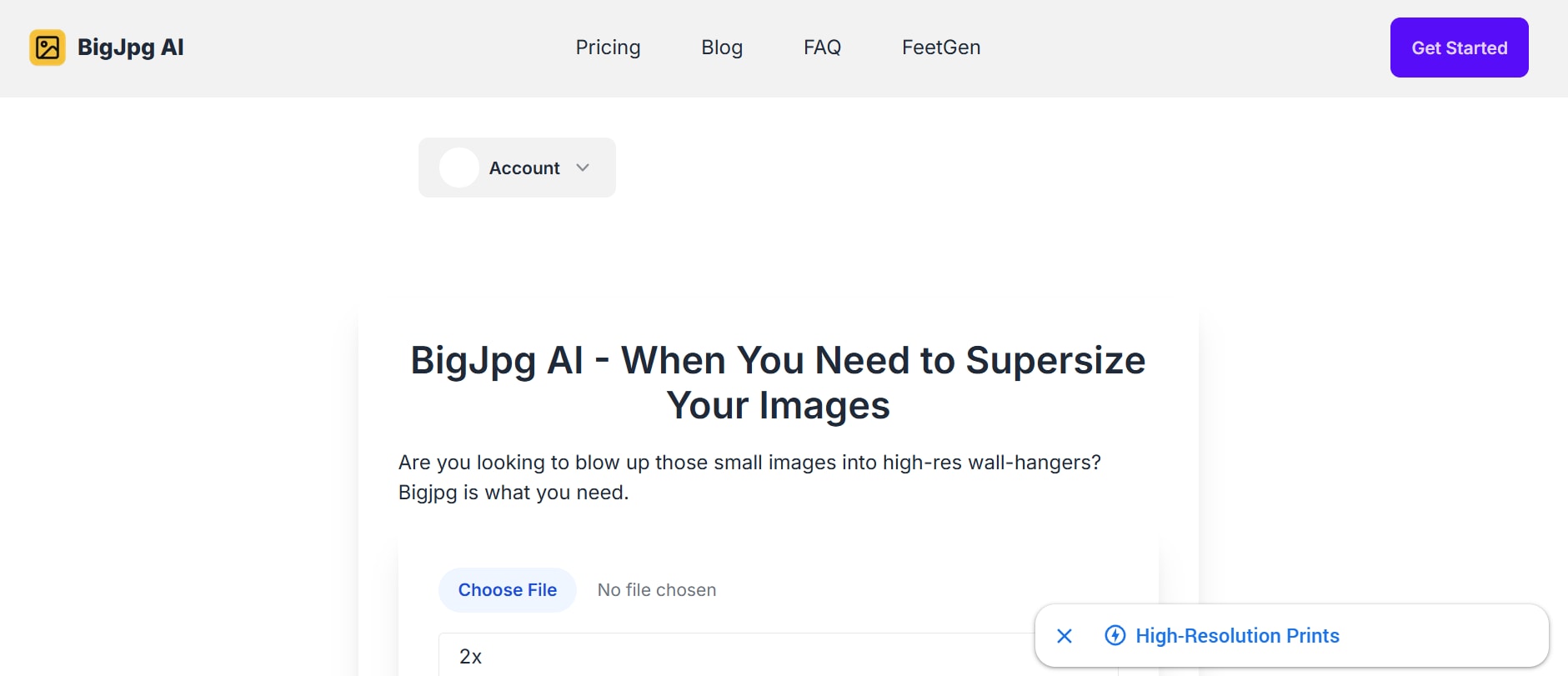The width and height of the screenshot is (1568, 676).
Task: Click the "Are you looking to blow up" paragraph
Action: tap(749, 463)
